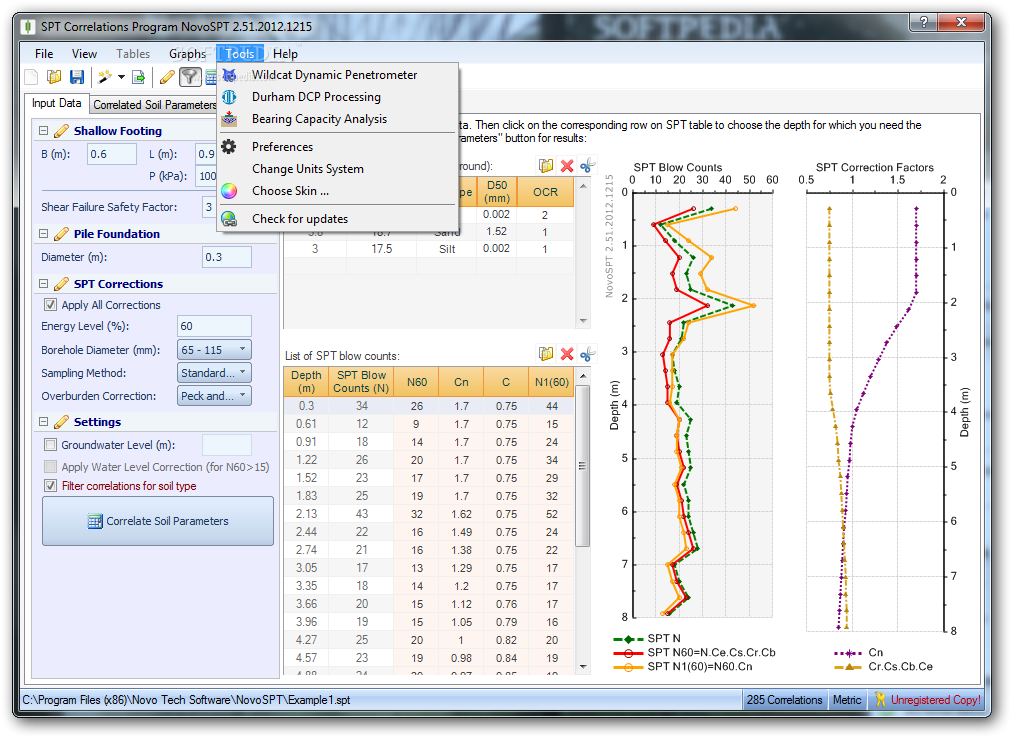Toggle the funnel filter toolbar button
This screenshot has height=738, width=1012.
tap(190, 77)
